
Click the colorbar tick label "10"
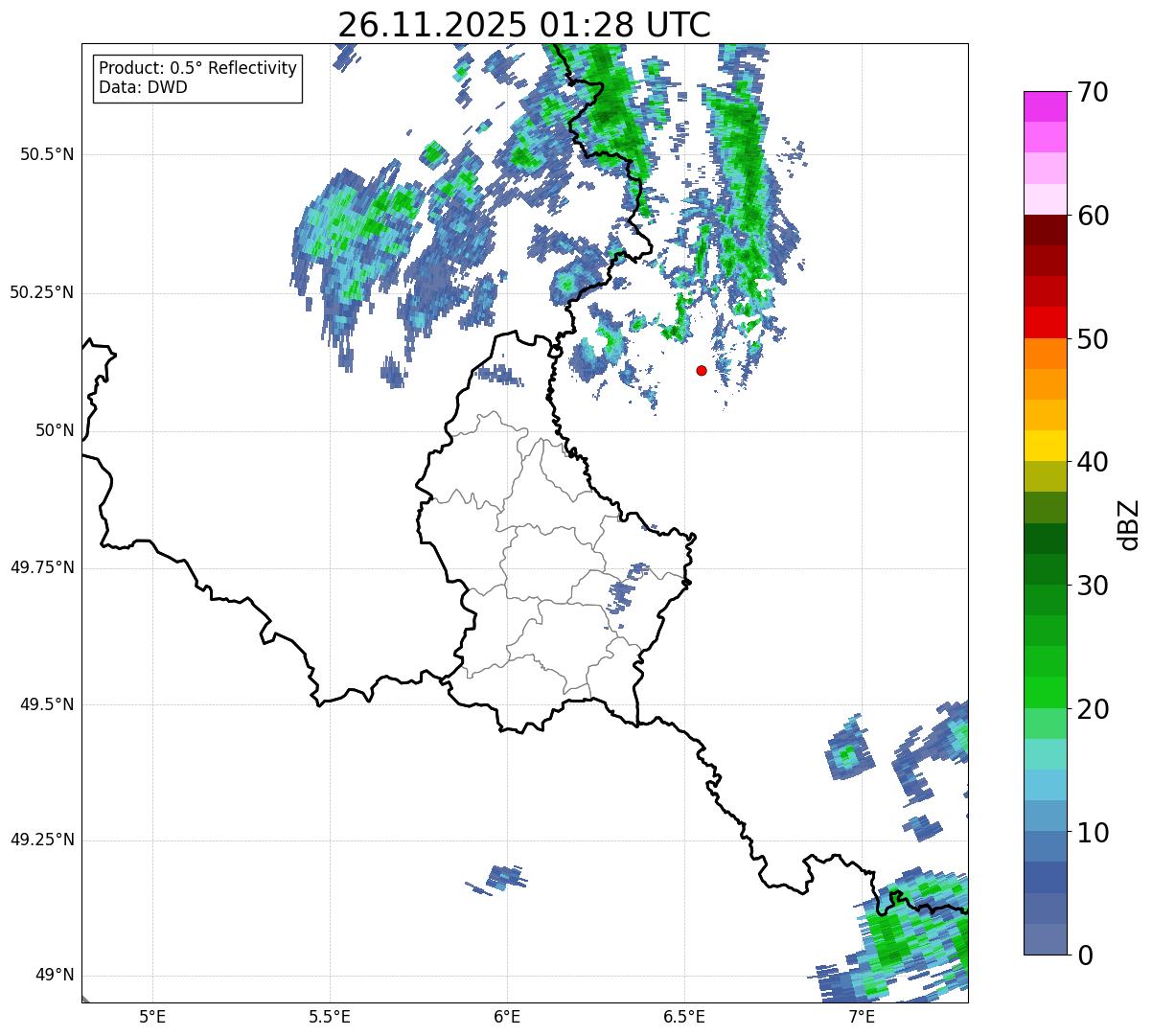(1093, 833)
